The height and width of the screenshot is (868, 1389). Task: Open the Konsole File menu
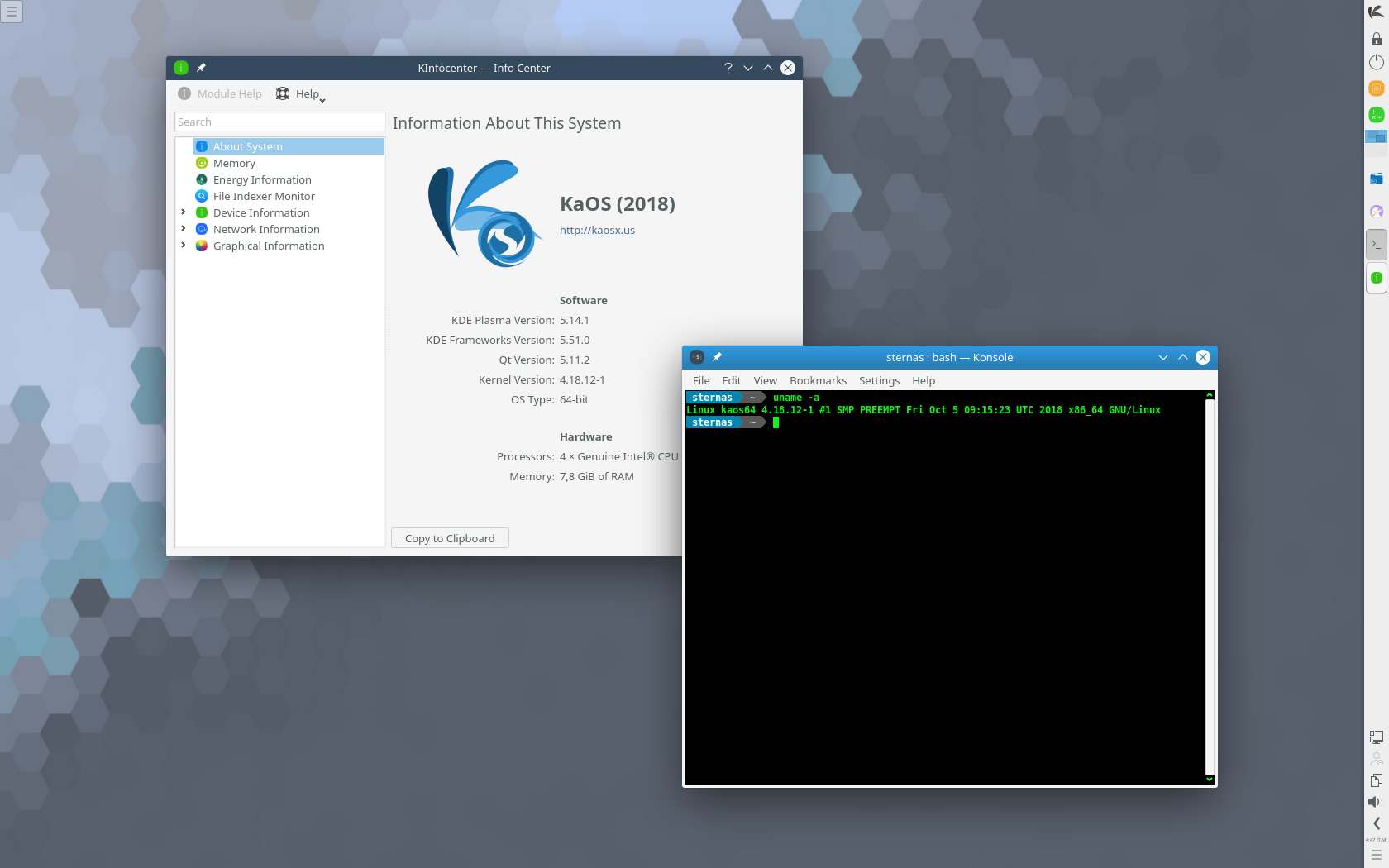click(x=701, y=380)
